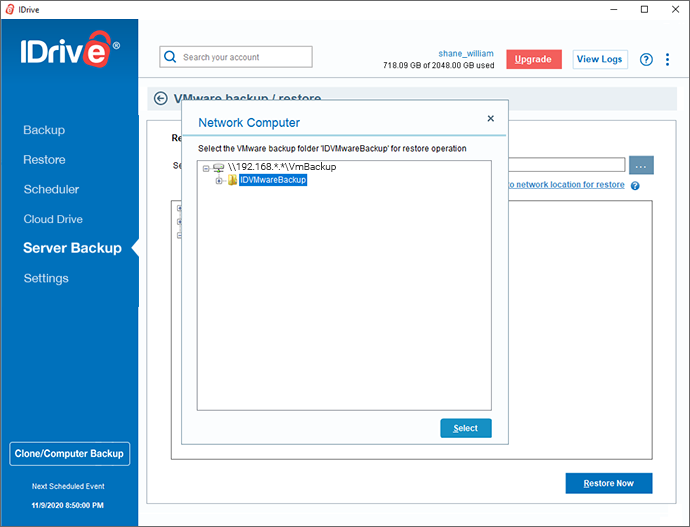Click the IDrive logo in sidebar
Image resolution: width=690 pixels, height=527 pixels.
point(70,49)
